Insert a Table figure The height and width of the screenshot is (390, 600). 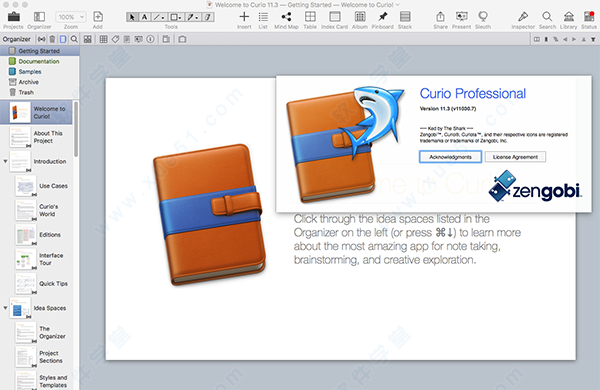[x=310, y=20]
